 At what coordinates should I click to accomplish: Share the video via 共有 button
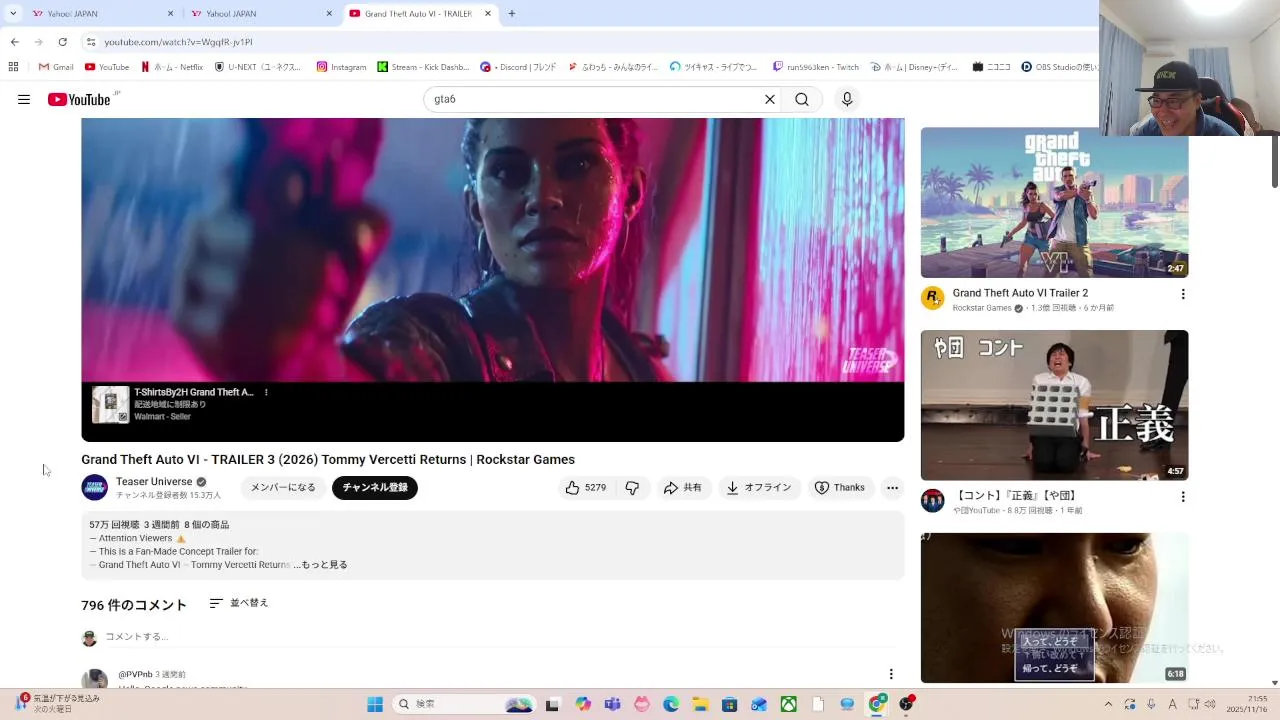[x=683, y=488]
